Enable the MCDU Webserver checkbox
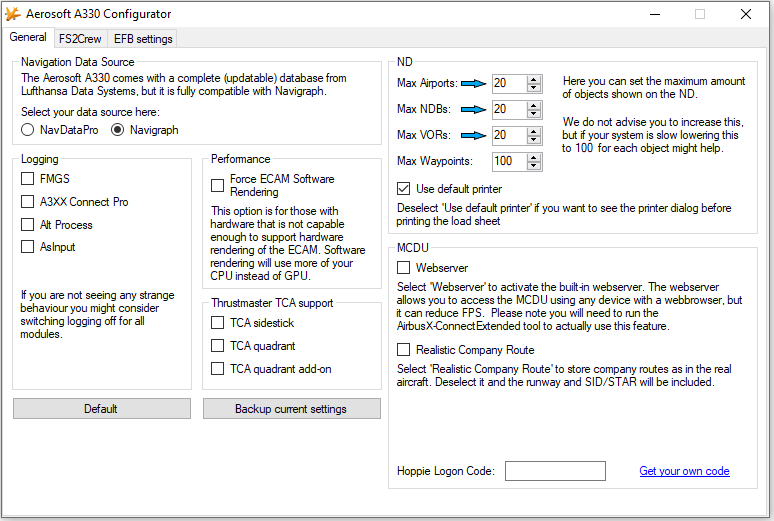This screenshot has width=774, height=521. coord(403,268)
